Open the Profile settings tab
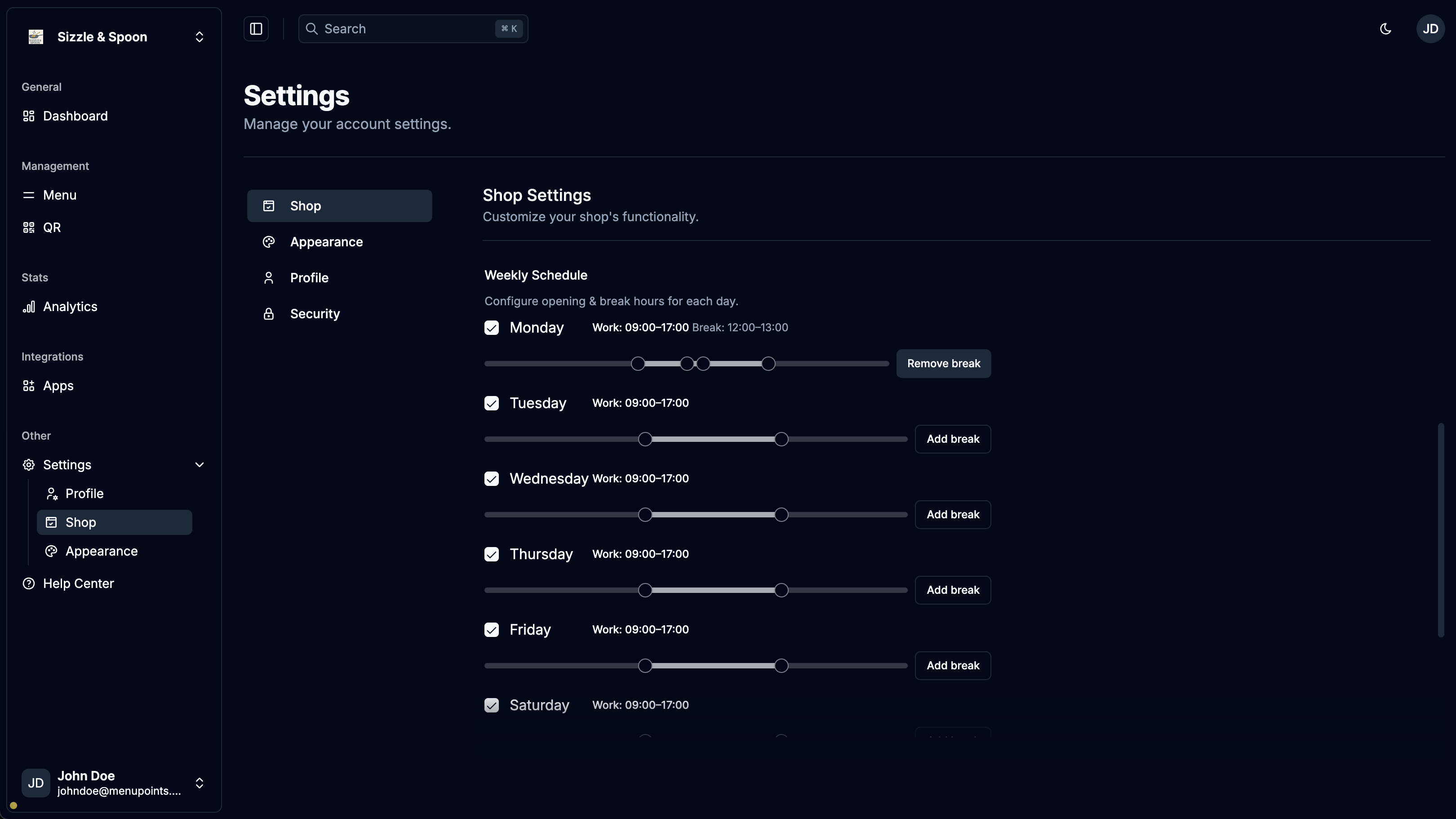 [309, 277]
